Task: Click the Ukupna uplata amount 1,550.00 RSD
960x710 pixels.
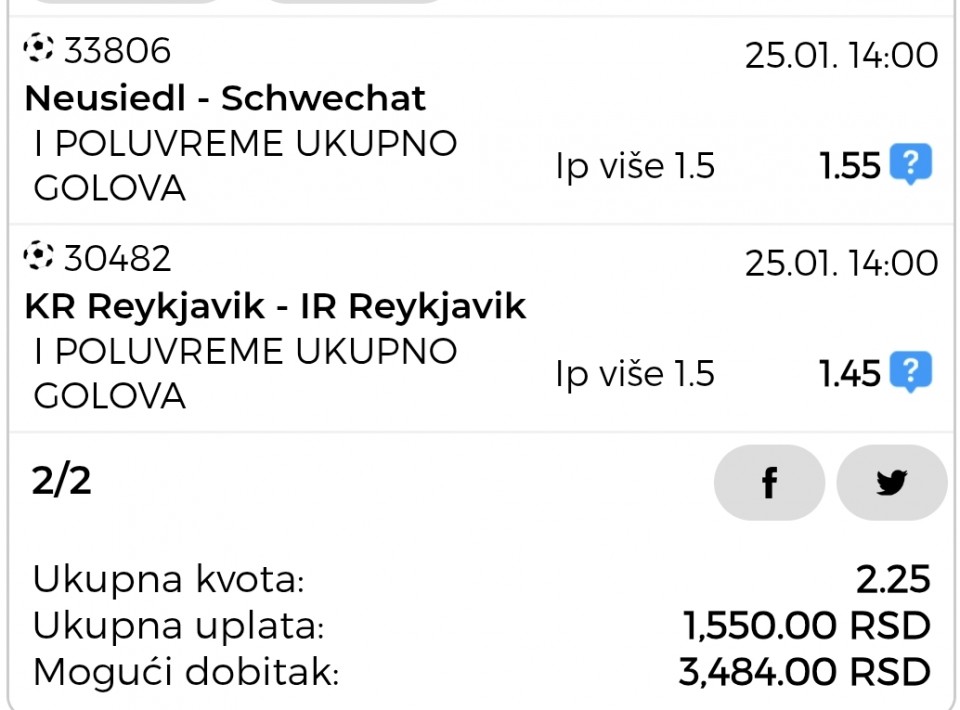Action: (806, 626)
